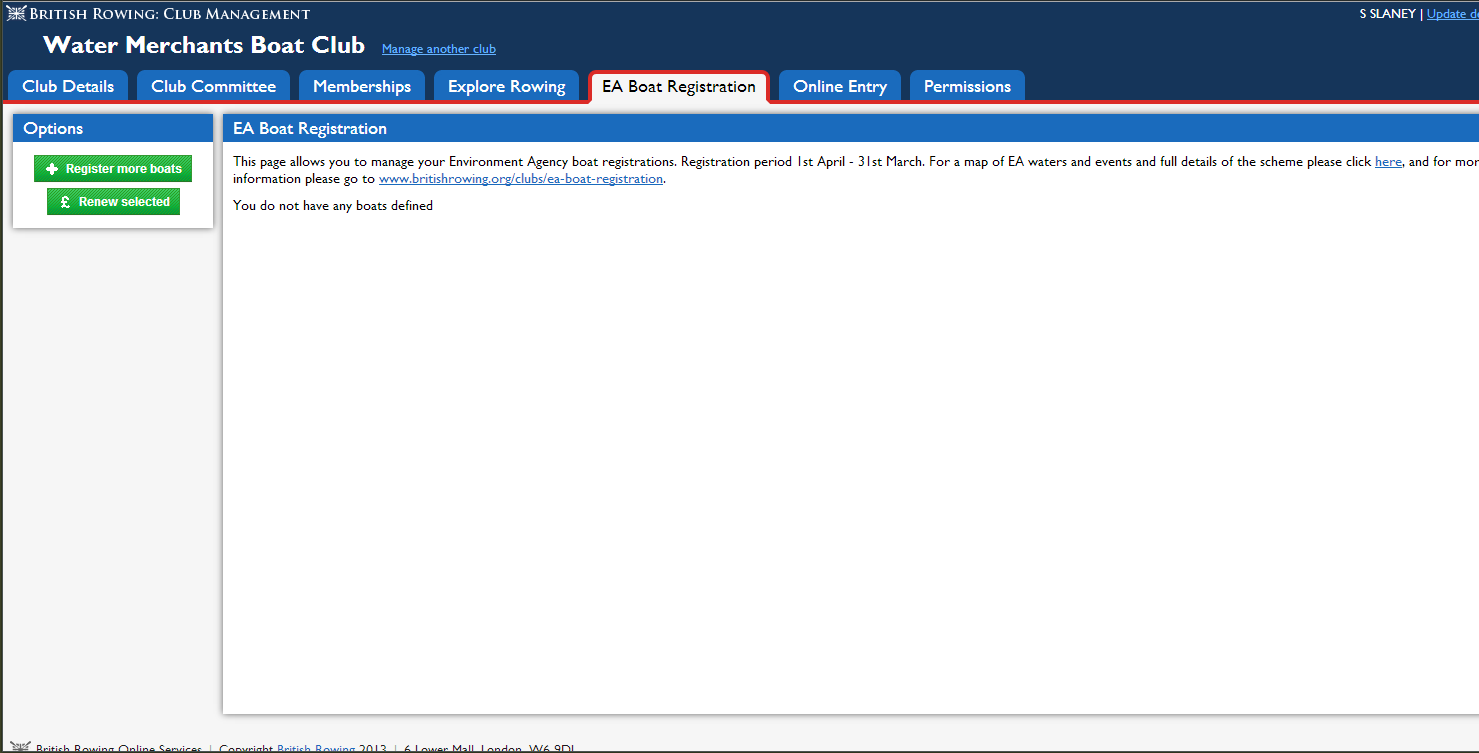Click the Water Merchants Boat Club title
The width and height of the screenshot is (1479, 753).
[x=204, y=45]
